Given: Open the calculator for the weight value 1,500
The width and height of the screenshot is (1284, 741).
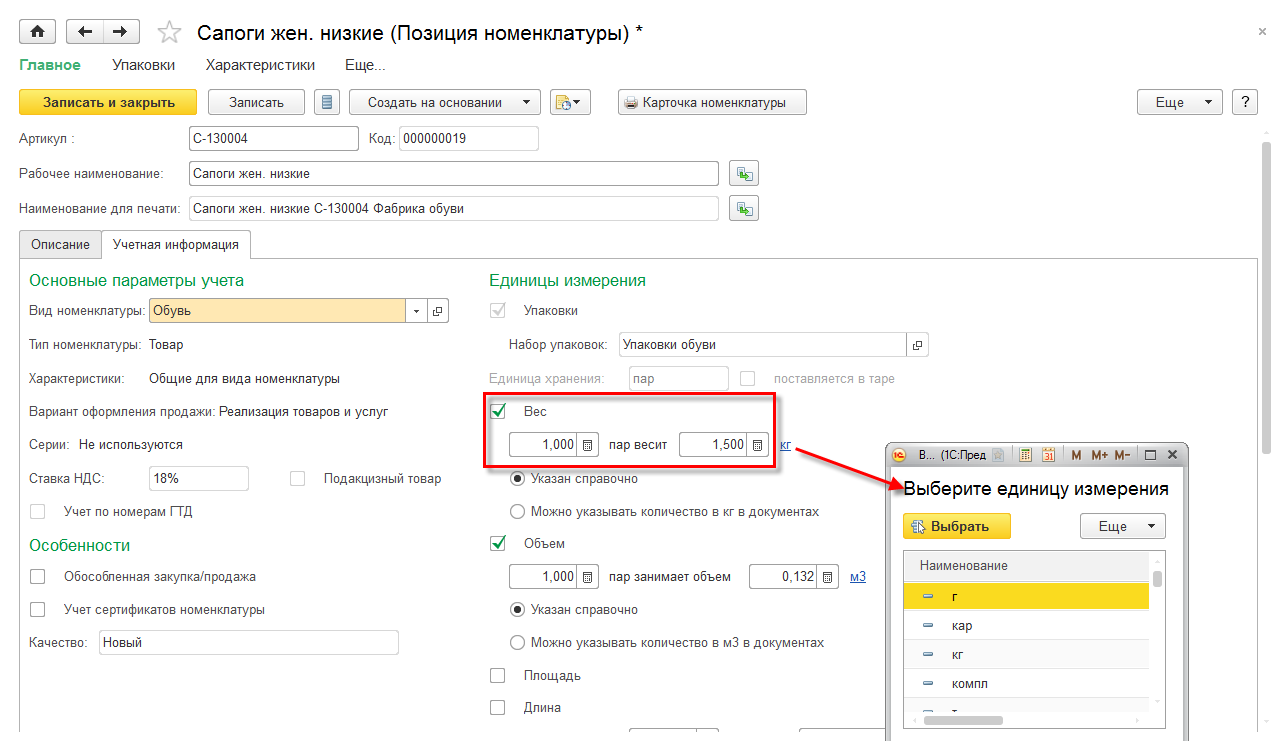Looking at the screenshot, I should coord(758,445).
